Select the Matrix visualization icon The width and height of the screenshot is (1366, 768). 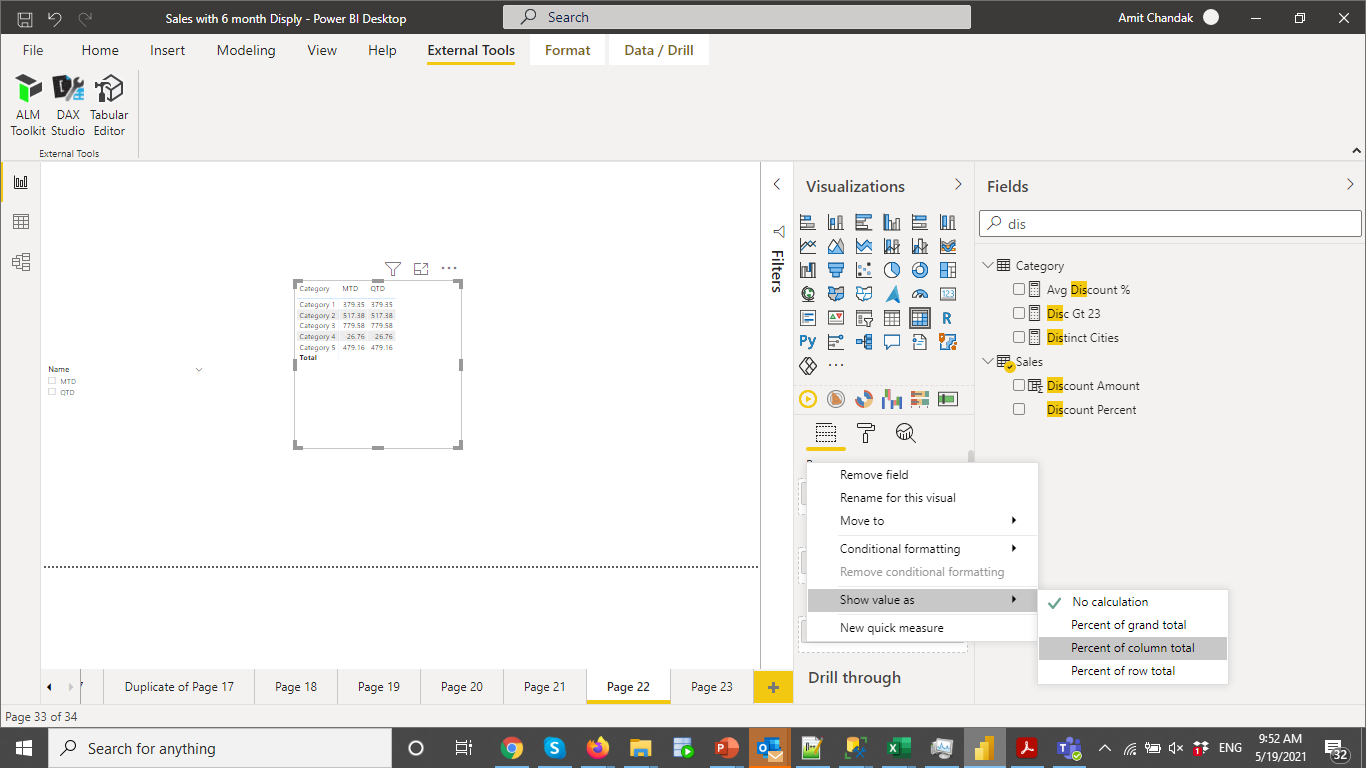920,318
